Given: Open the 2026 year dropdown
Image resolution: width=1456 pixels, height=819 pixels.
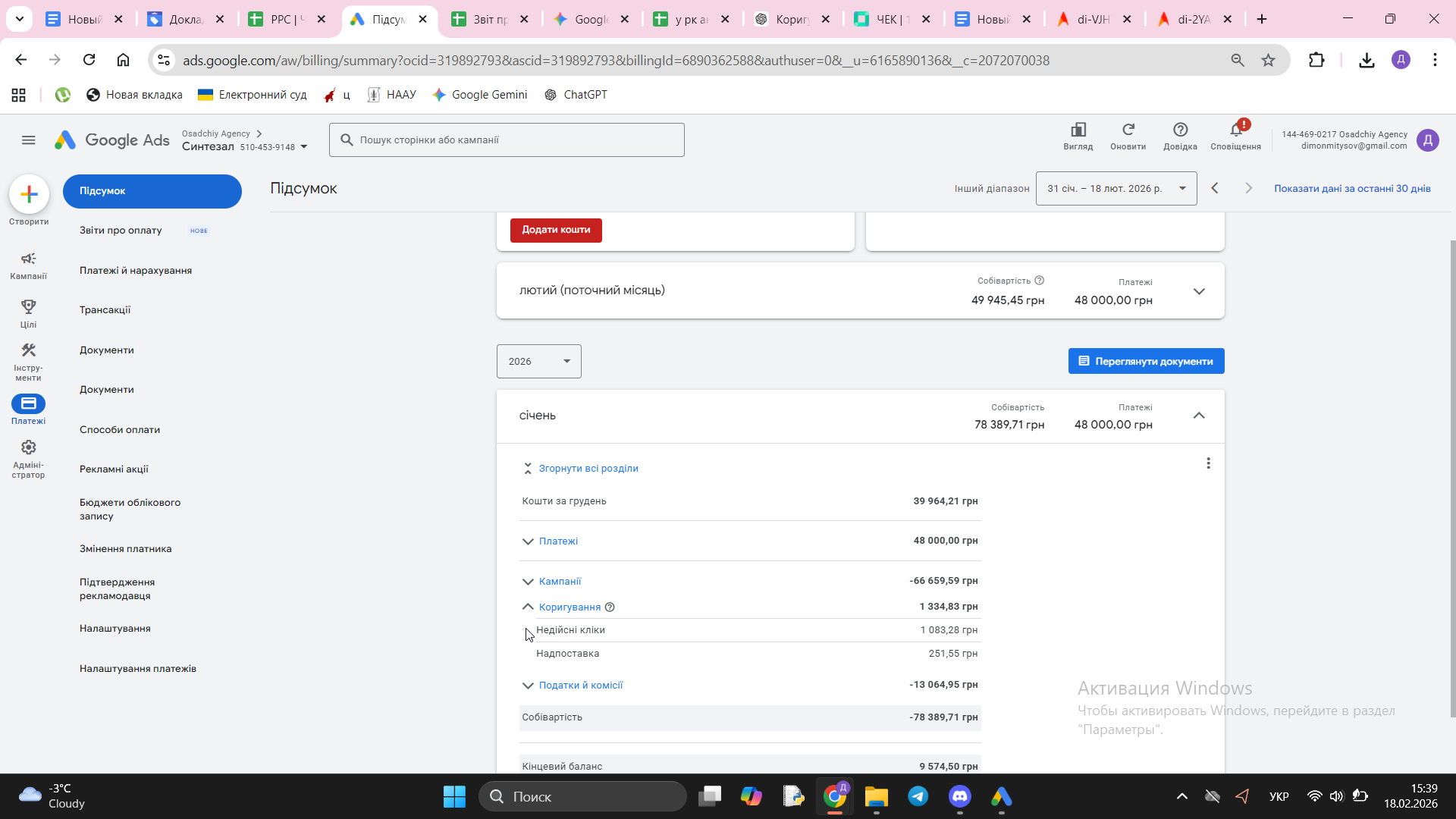Looking at the screenshot, I should [x=538, y=362].
